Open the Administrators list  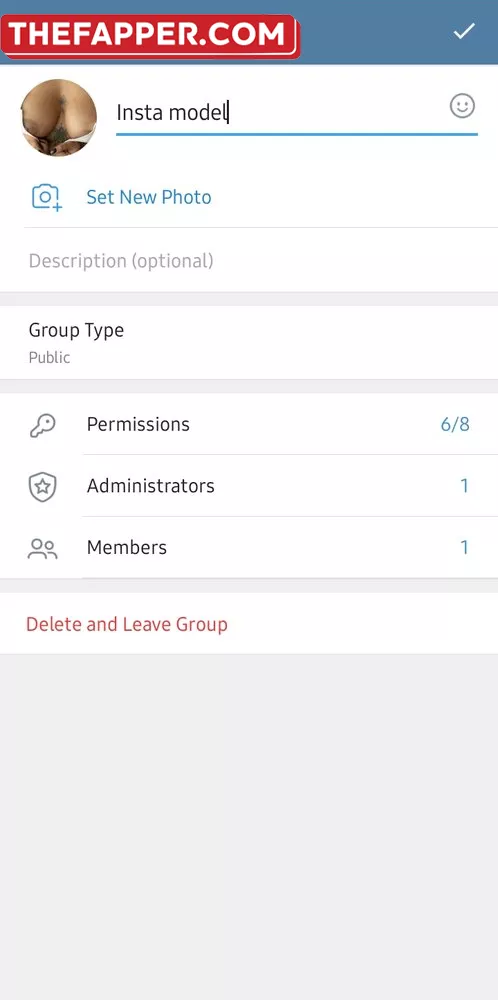tap(249, 486)
